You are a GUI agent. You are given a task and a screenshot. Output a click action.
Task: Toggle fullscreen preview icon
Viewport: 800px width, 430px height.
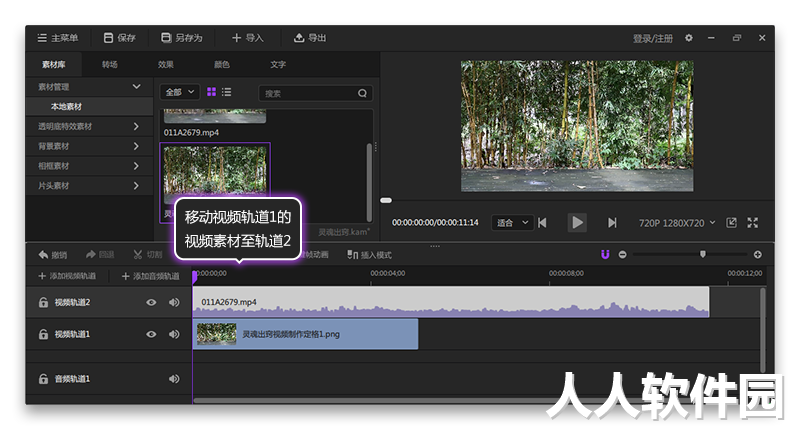click(753, 222)
